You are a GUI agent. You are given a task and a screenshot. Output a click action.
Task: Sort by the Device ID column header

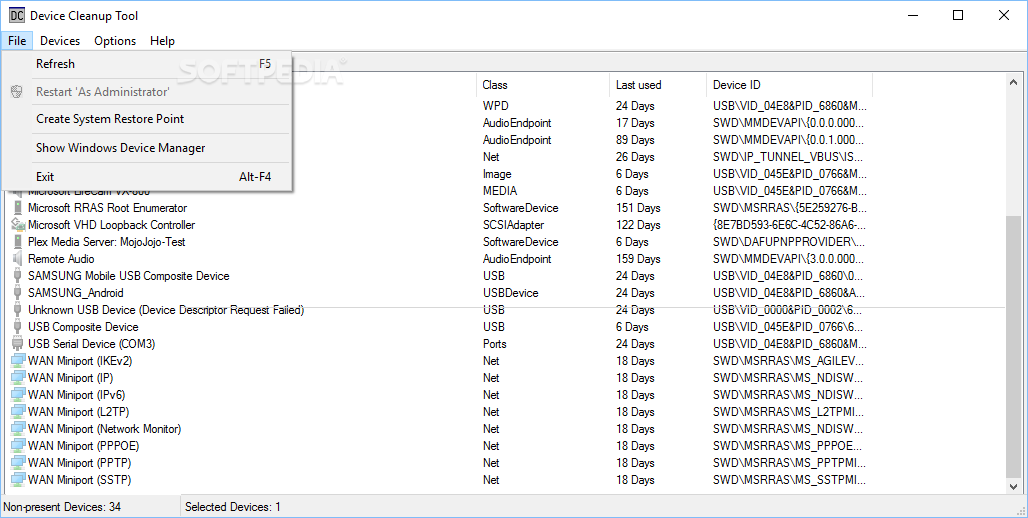[789, 85]
